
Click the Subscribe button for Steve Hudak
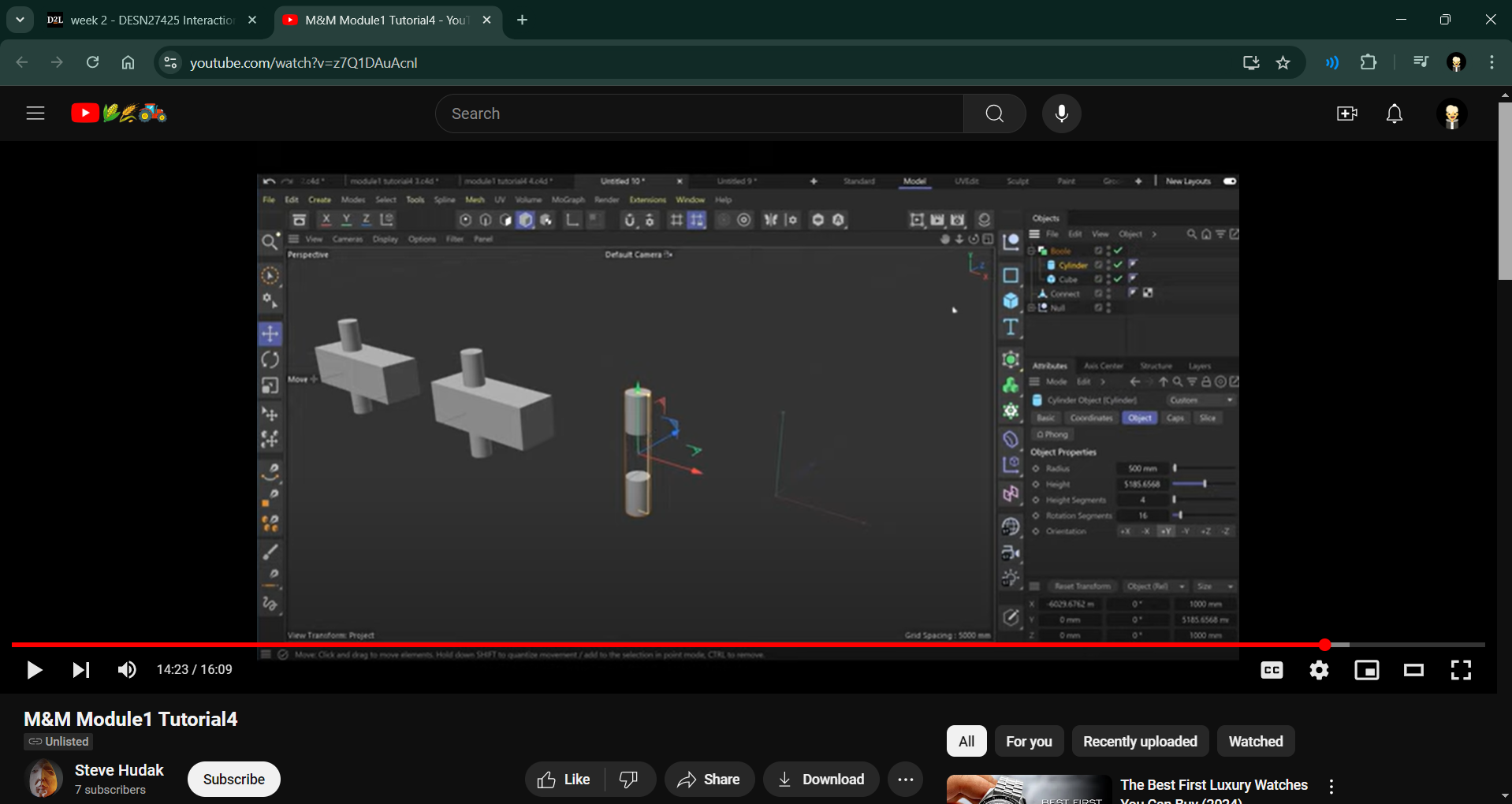pyautogui.click(x=233, y=779)
